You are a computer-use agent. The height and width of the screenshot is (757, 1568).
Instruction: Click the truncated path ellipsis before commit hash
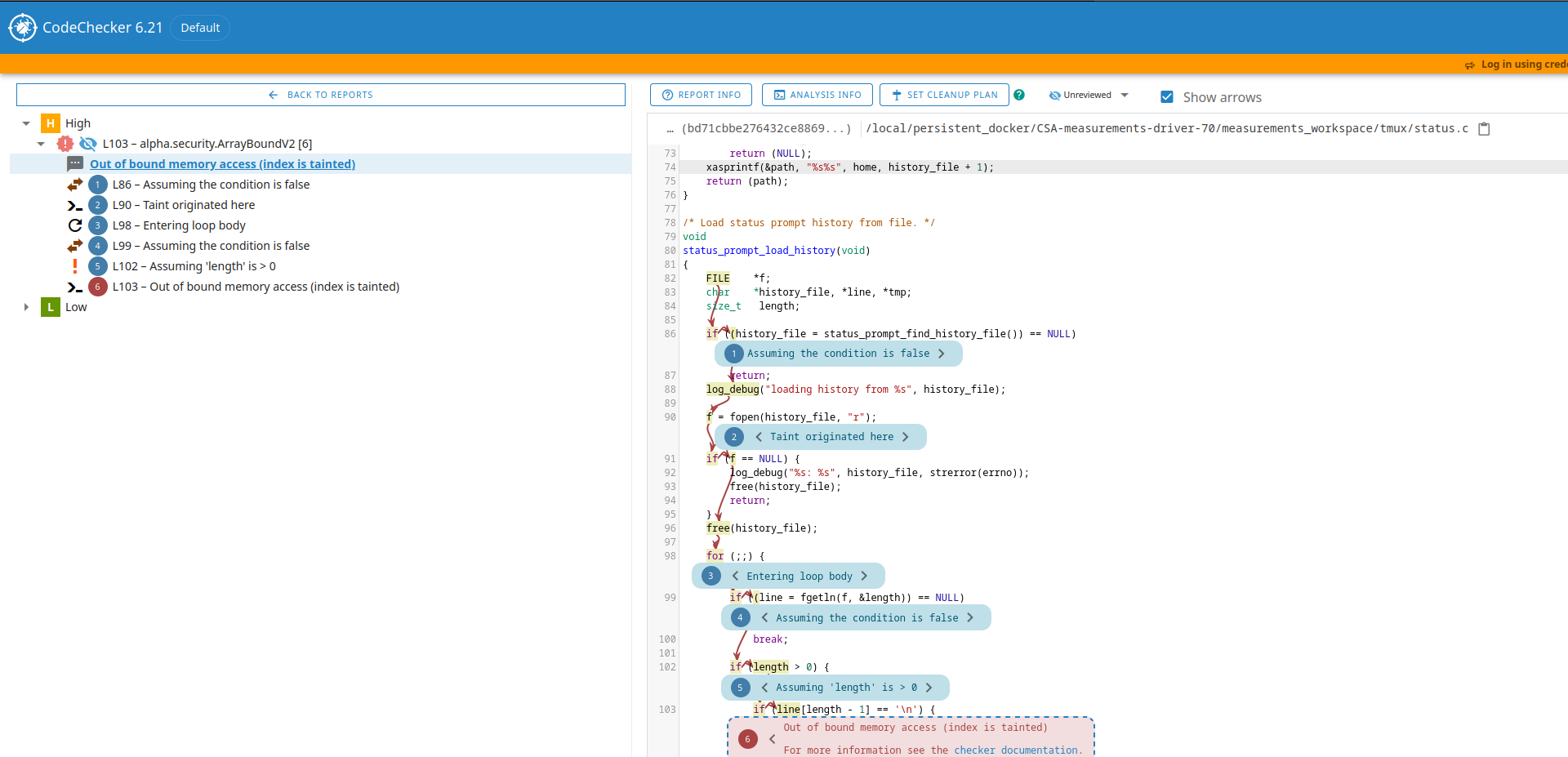click(x=670, y=128)
